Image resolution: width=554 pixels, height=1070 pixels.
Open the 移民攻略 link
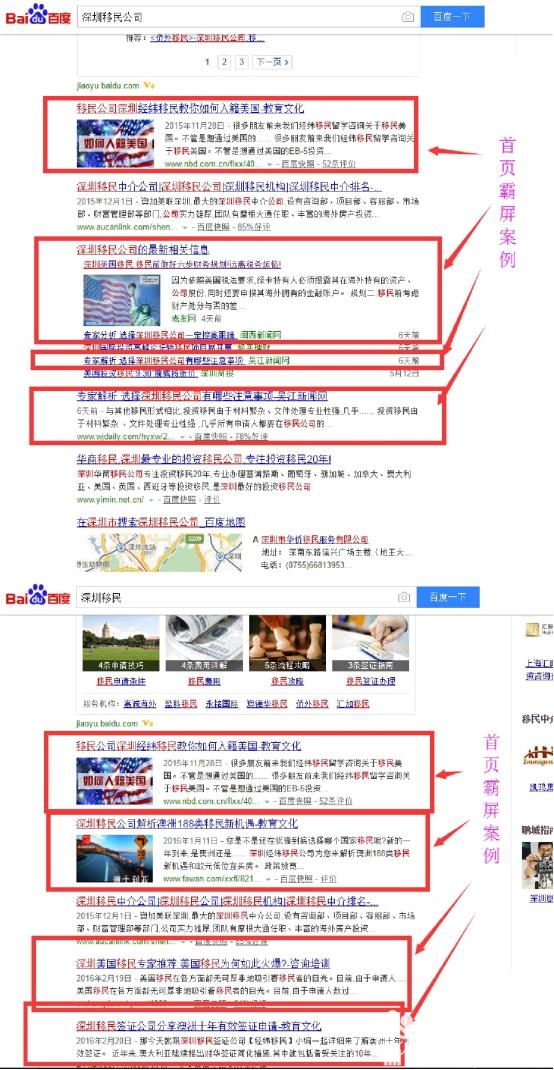(287, 681)
